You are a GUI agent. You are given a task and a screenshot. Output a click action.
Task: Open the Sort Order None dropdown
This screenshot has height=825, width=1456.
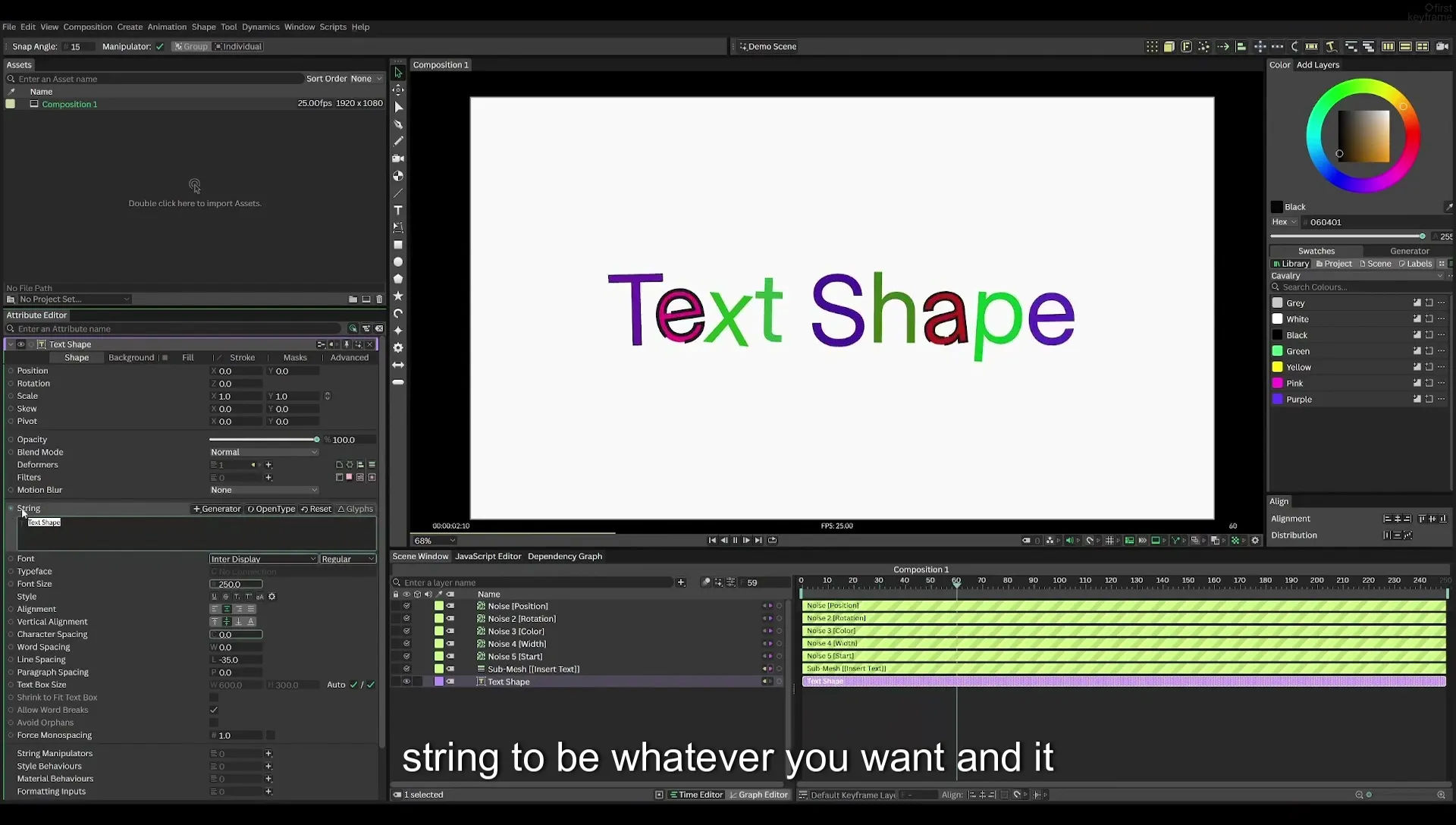366,79
